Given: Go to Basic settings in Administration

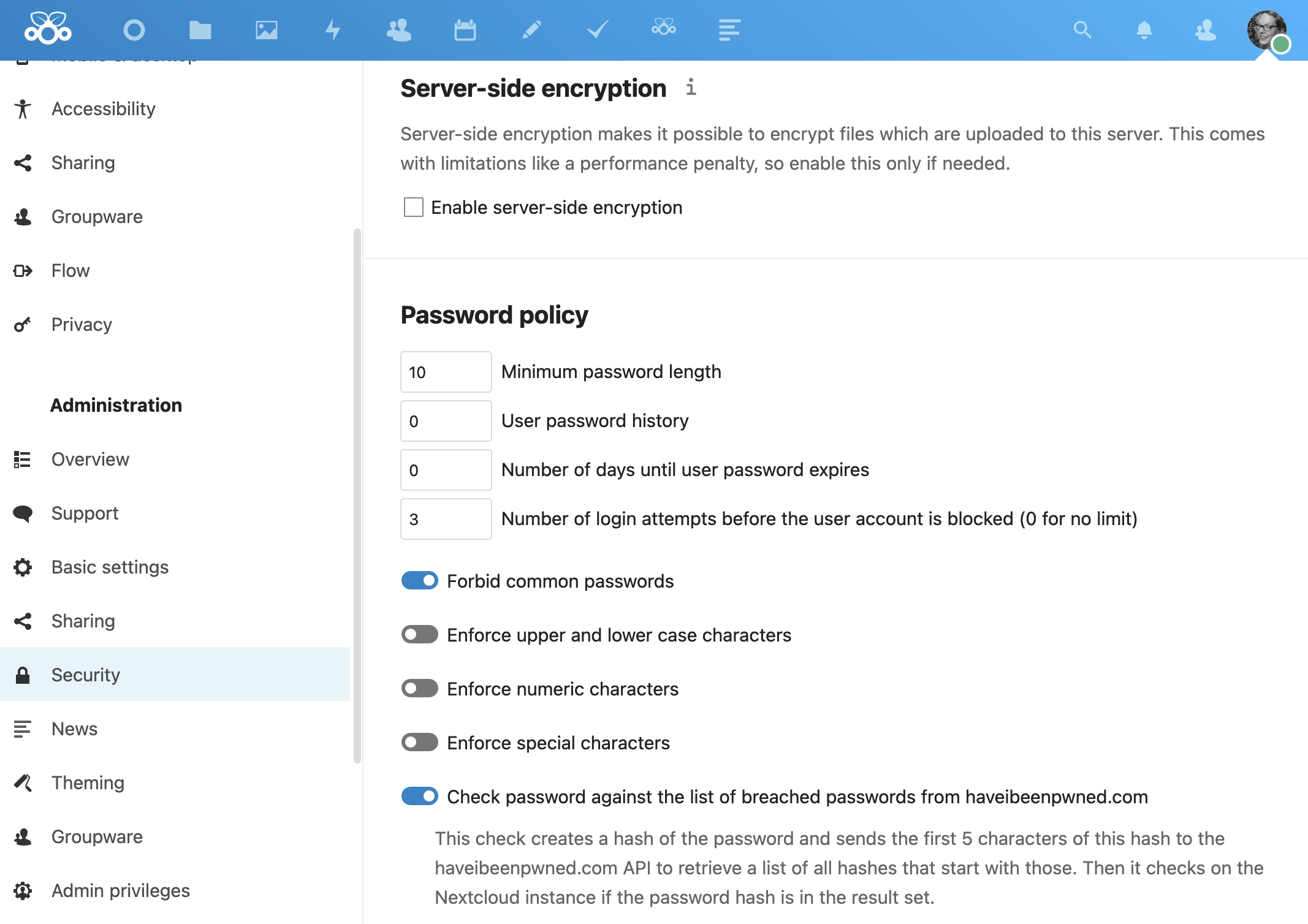Looking at the screenshot, I should 110,567.
